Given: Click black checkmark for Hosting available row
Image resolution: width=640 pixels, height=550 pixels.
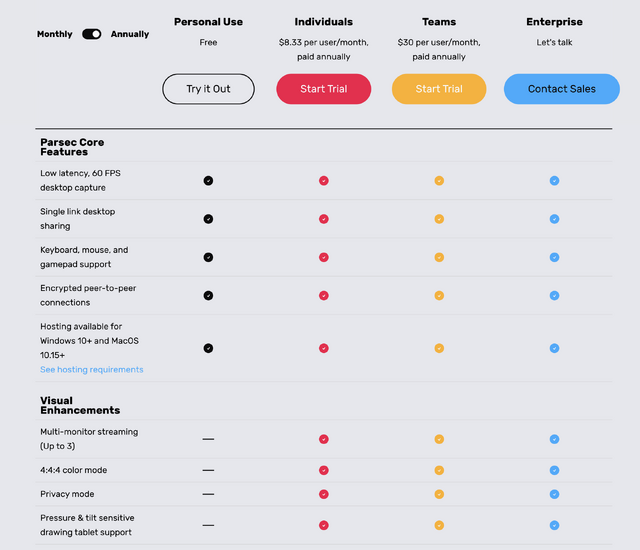Looking at the screenshot, I should pyautogui.click(x=208, y=348).
